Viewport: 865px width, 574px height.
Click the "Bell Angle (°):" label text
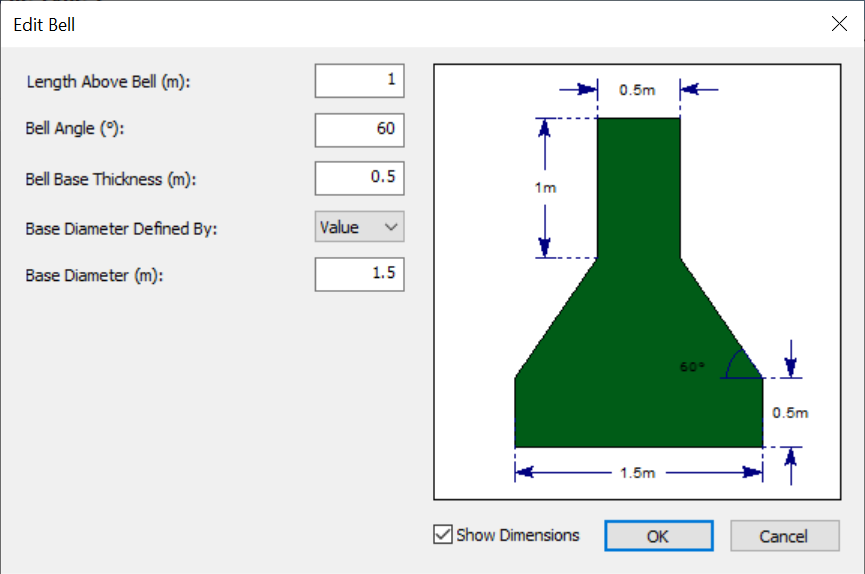77,130
